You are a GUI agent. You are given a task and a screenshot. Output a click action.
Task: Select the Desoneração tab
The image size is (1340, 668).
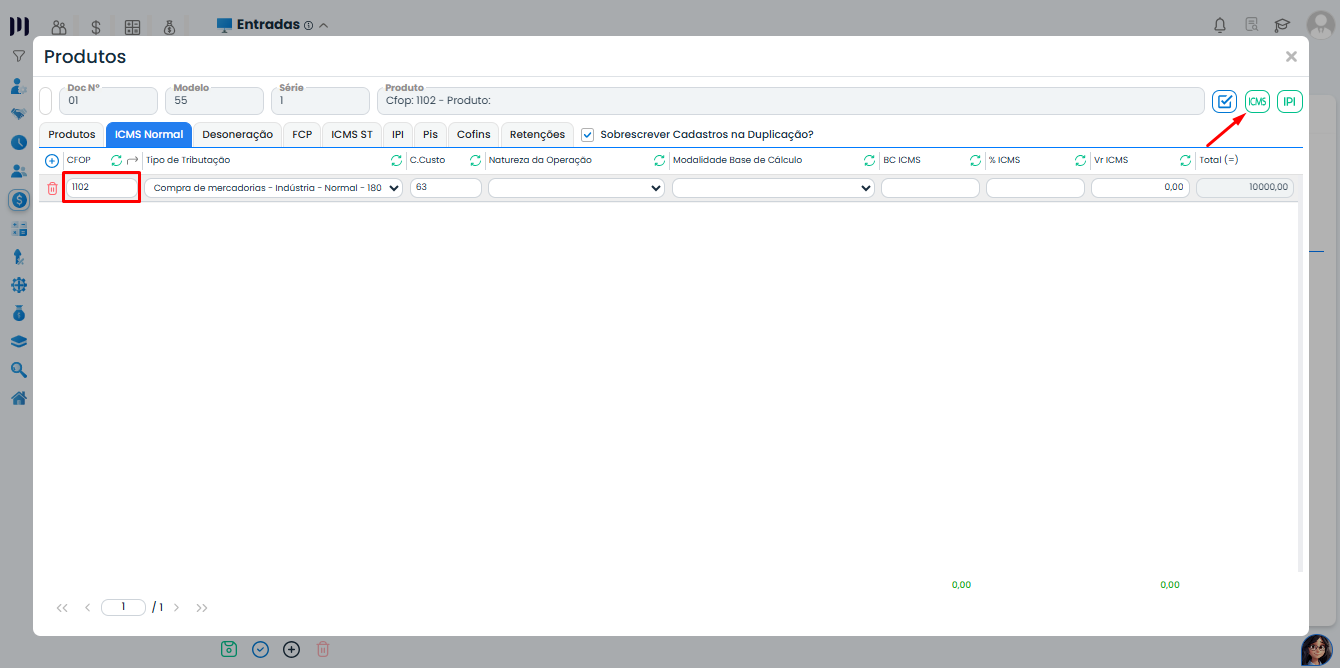(237, 134)
